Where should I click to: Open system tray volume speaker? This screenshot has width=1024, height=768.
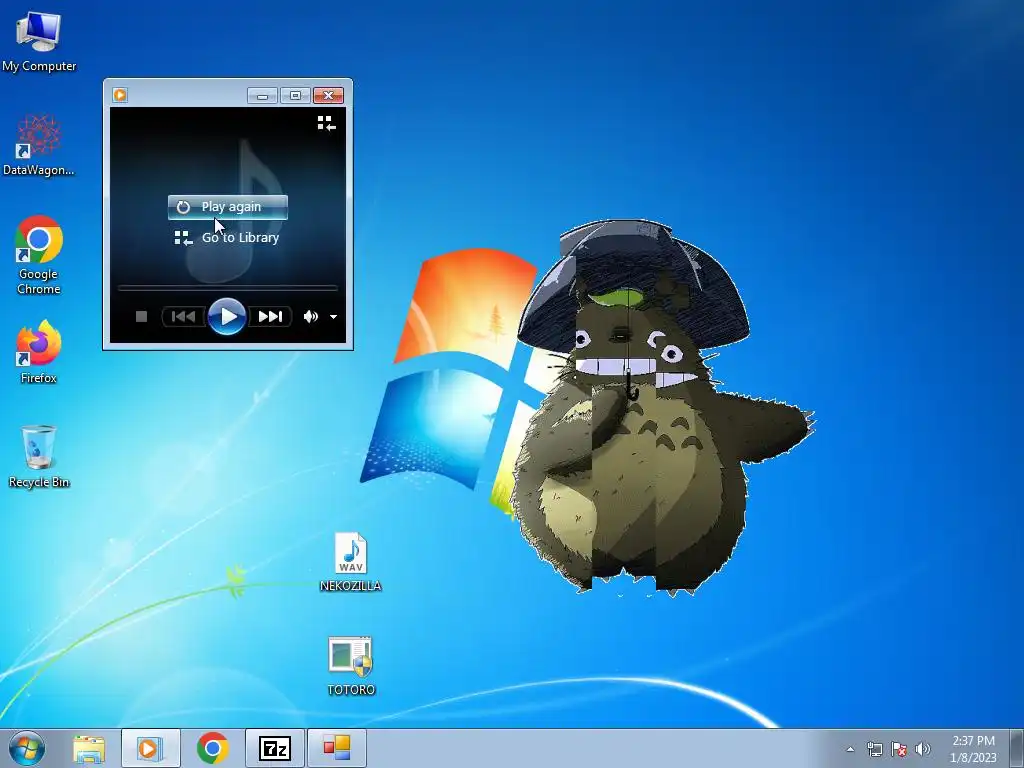[x=922, y=749]
